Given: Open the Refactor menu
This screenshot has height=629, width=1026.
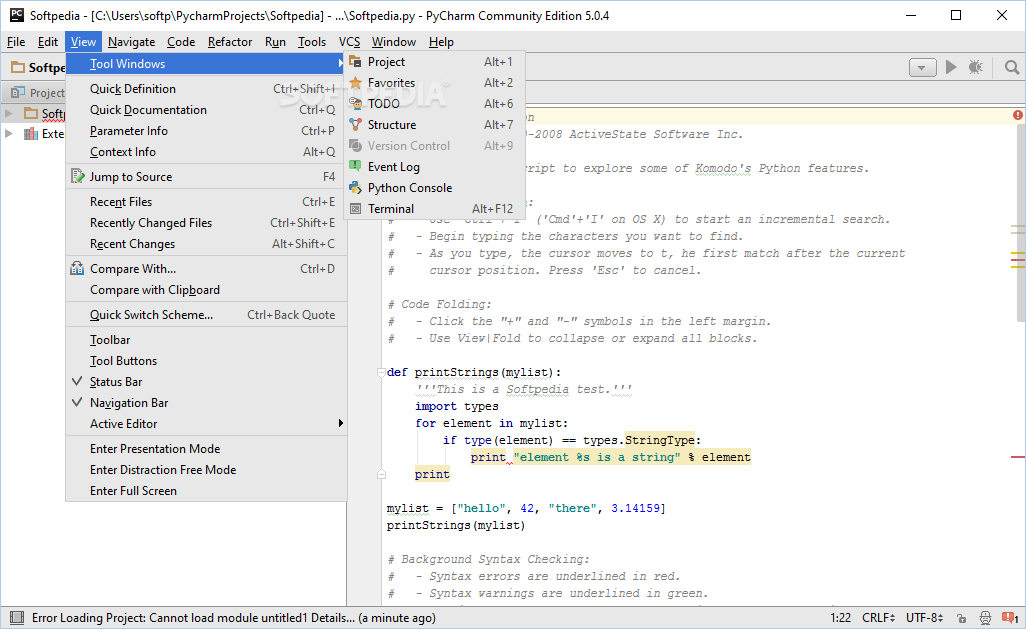Looking at the screenshot, I should pyautogui.click(x=230, y=42).
